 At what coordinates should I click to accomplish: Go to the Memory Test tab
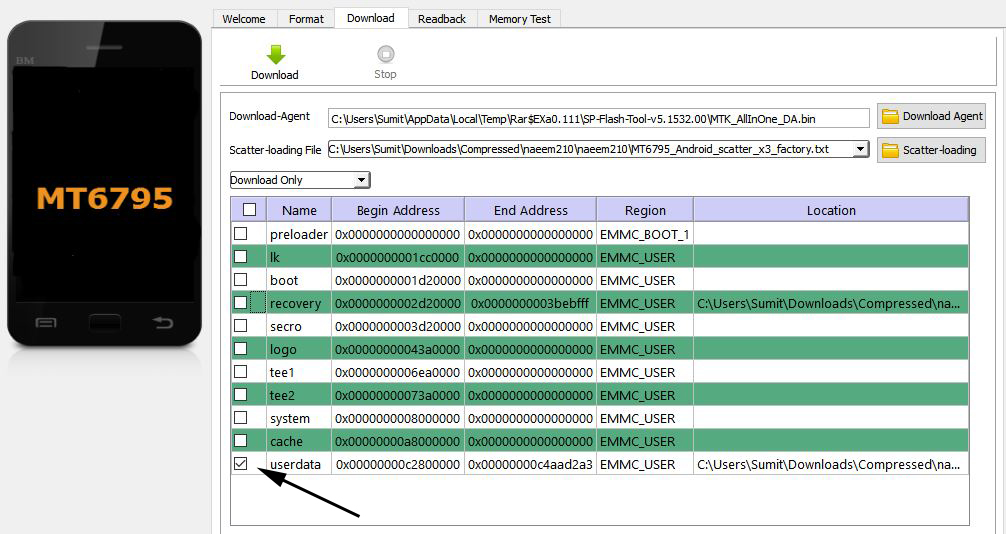520,19
